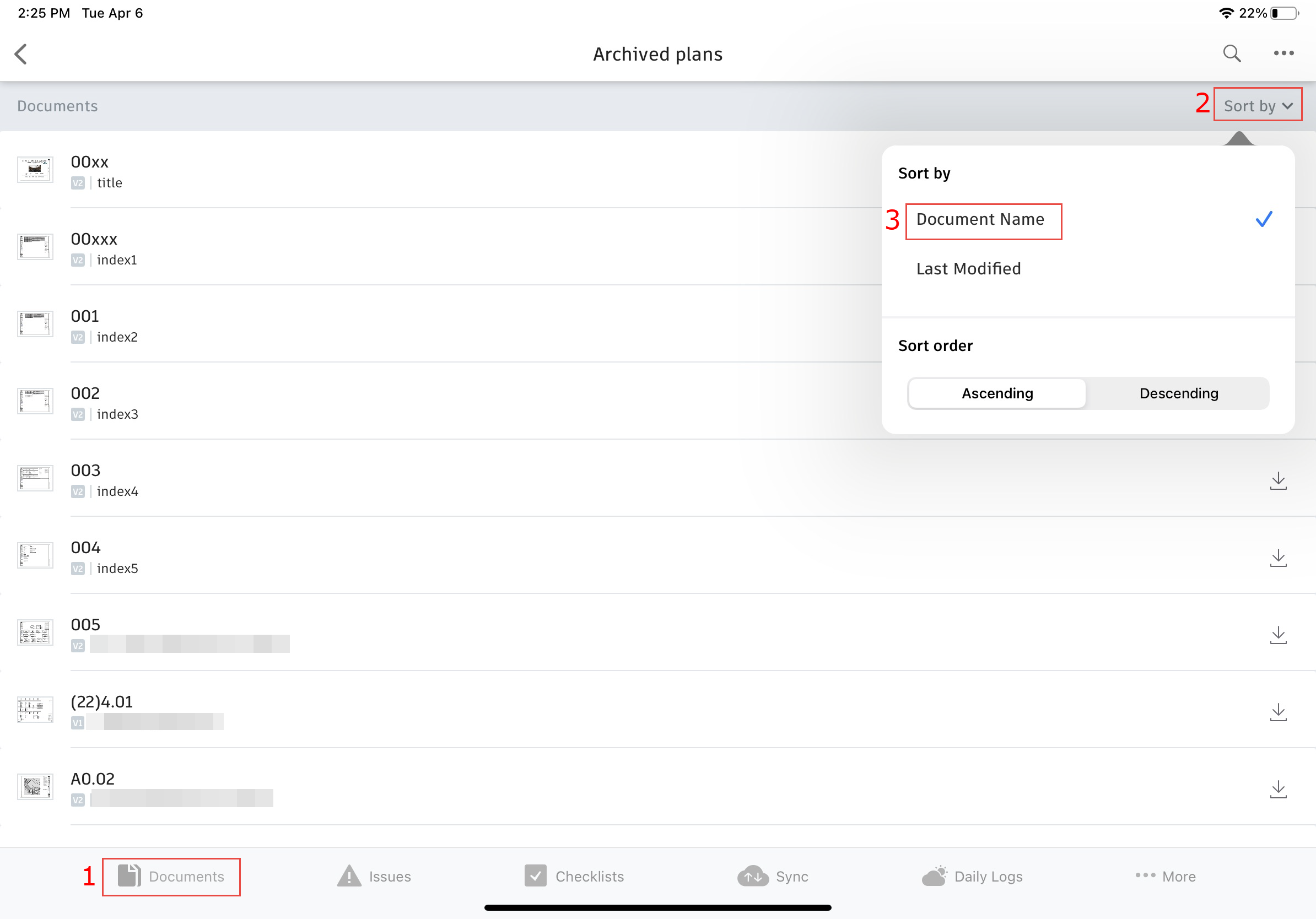This screenshot has height=919, width=1316.
Task: Download drawing A0.02 via its download arrow
Action: tap(1279, 788)
